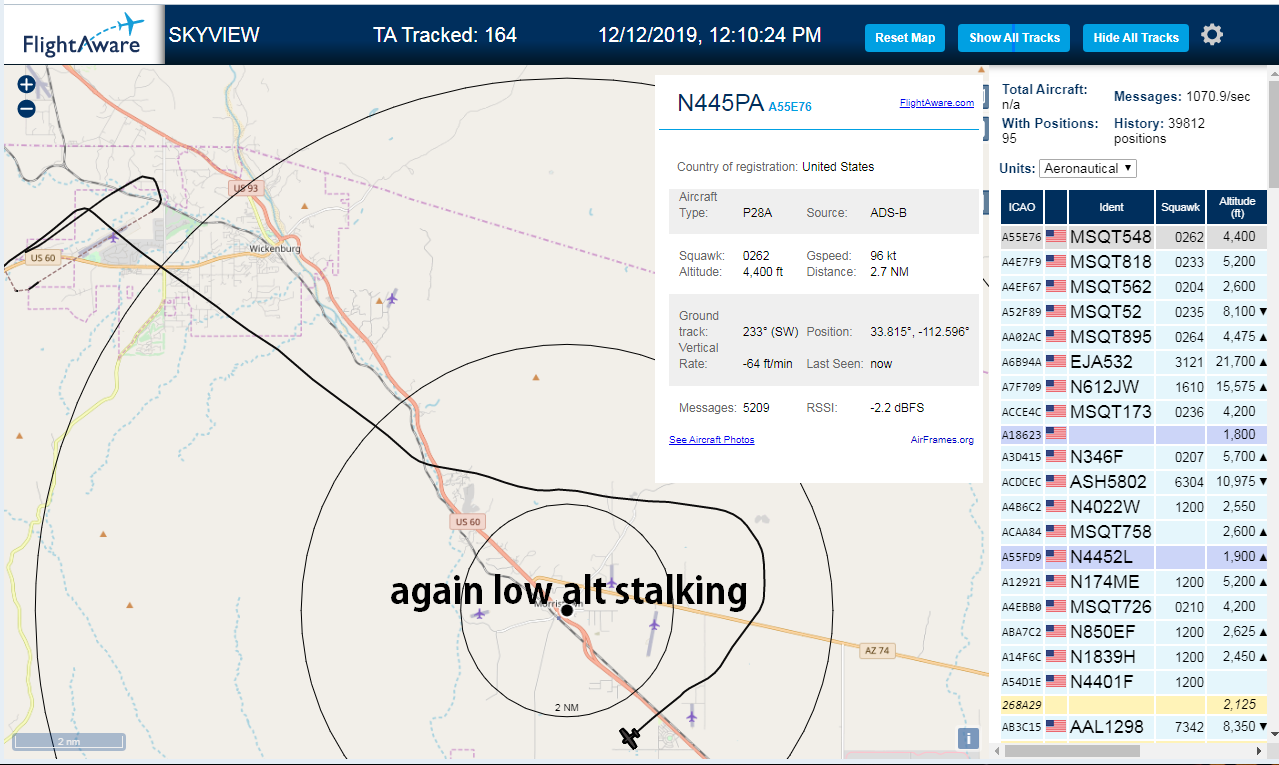Zoom in the map with plus button
1279x765 pixels.
[27, 85]
